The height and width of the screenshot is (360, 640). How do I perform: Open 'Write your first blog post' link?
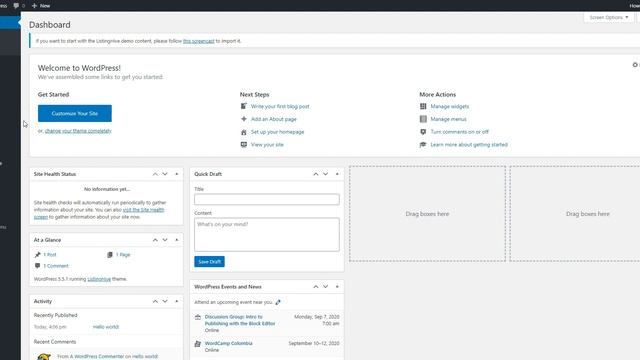(280, 107)
